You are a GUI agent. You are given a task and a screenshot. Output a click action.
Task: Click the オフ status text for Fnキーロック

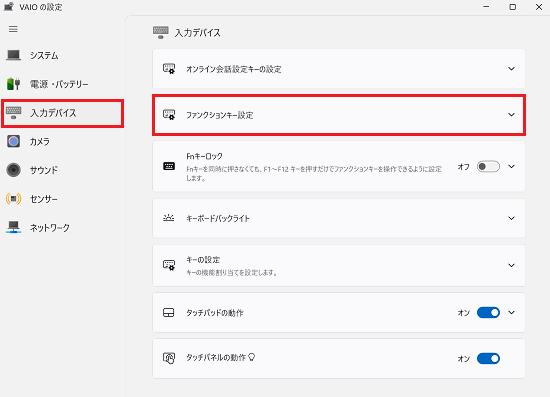[x=463, y=167]
